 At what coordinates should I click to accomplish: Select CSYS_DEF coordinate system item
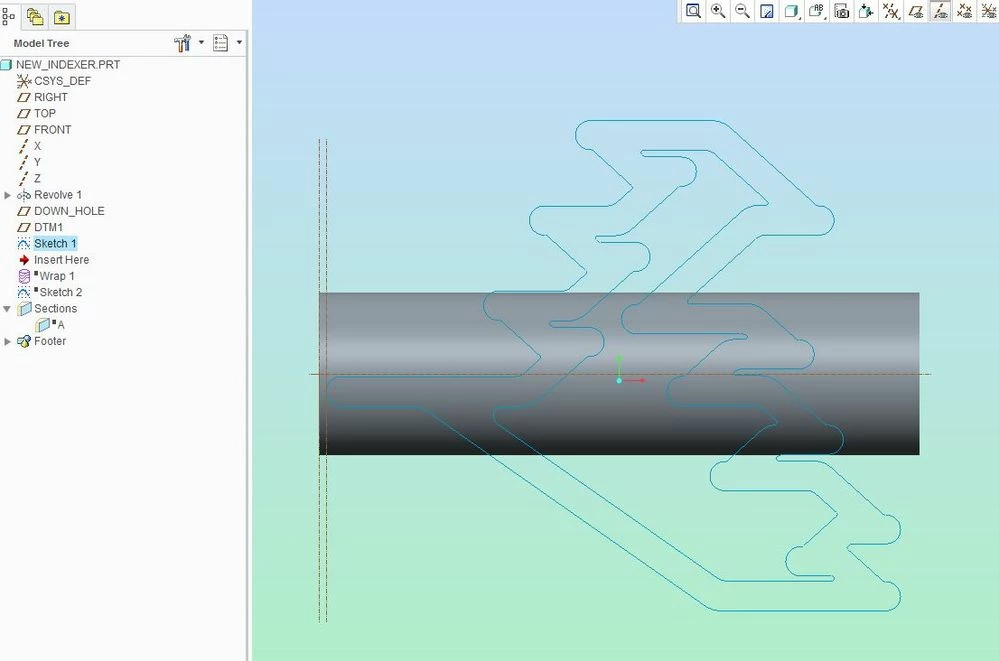click(x=62, y=81)
